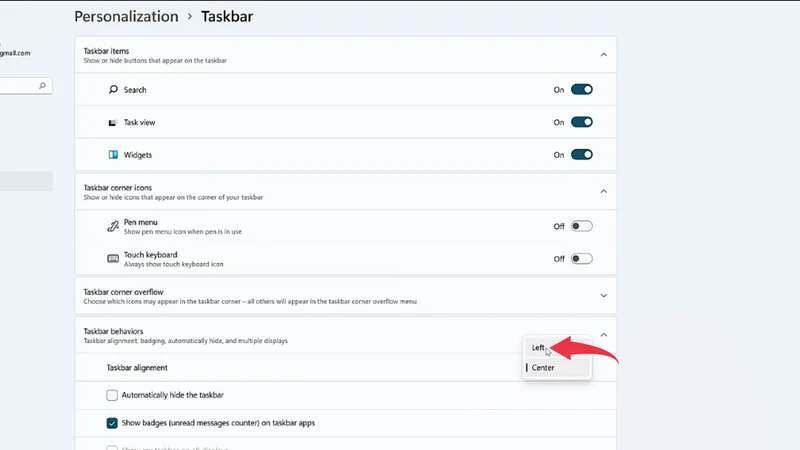
Task: Click the Search magnifier icon in Taskbar items
Action: [x=113, y=90]
